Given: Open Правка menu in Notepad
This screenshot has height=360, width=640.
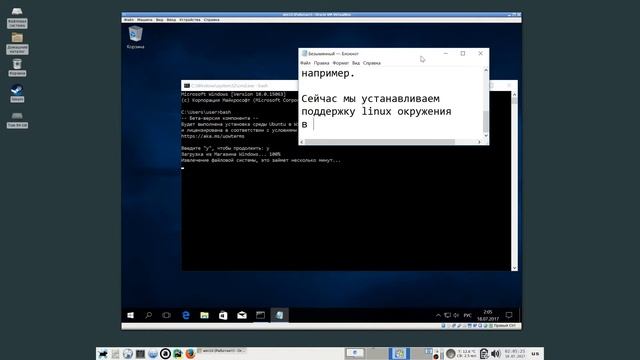Looking at the screenshot, I should point(322,63).
